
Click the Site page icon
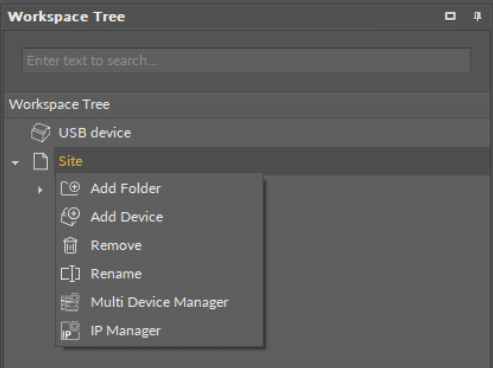[41, 161]
